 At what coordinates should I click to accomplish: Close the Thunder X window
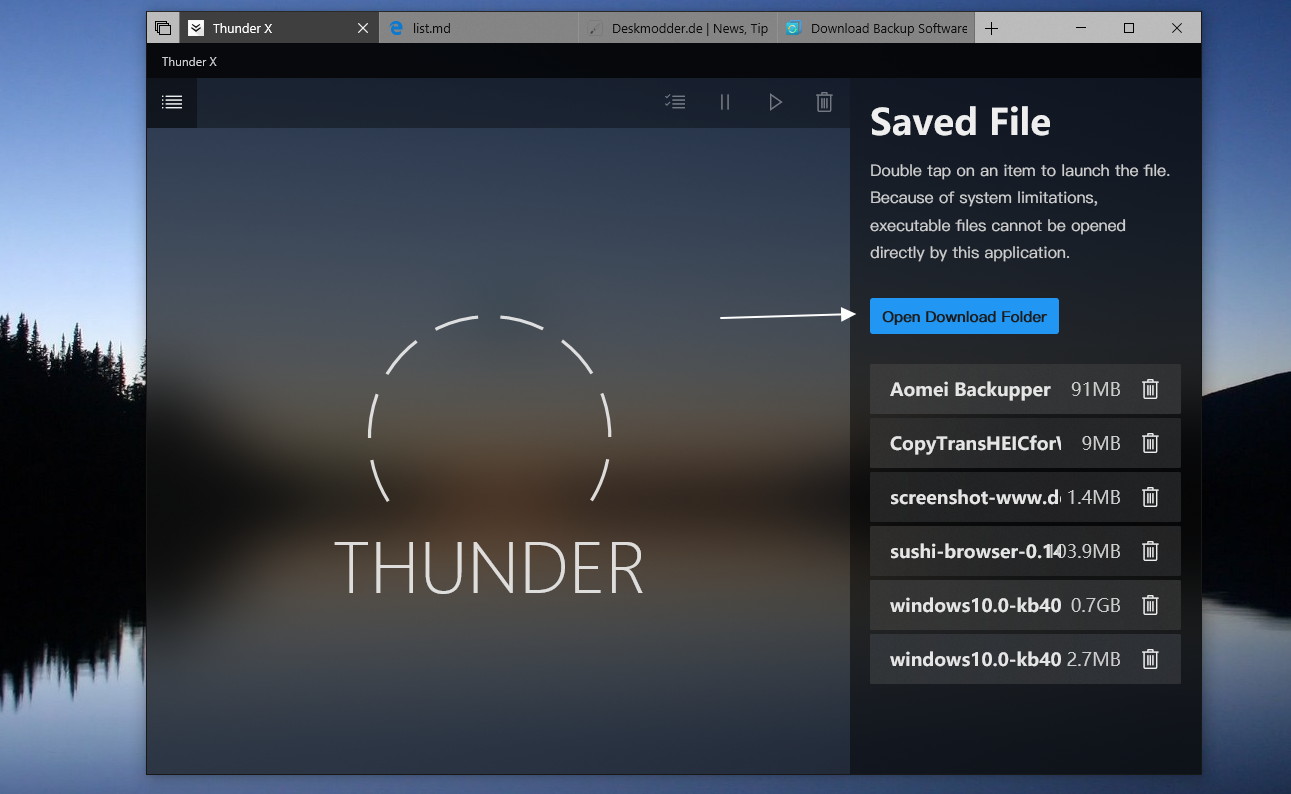tap(1177, 28)
